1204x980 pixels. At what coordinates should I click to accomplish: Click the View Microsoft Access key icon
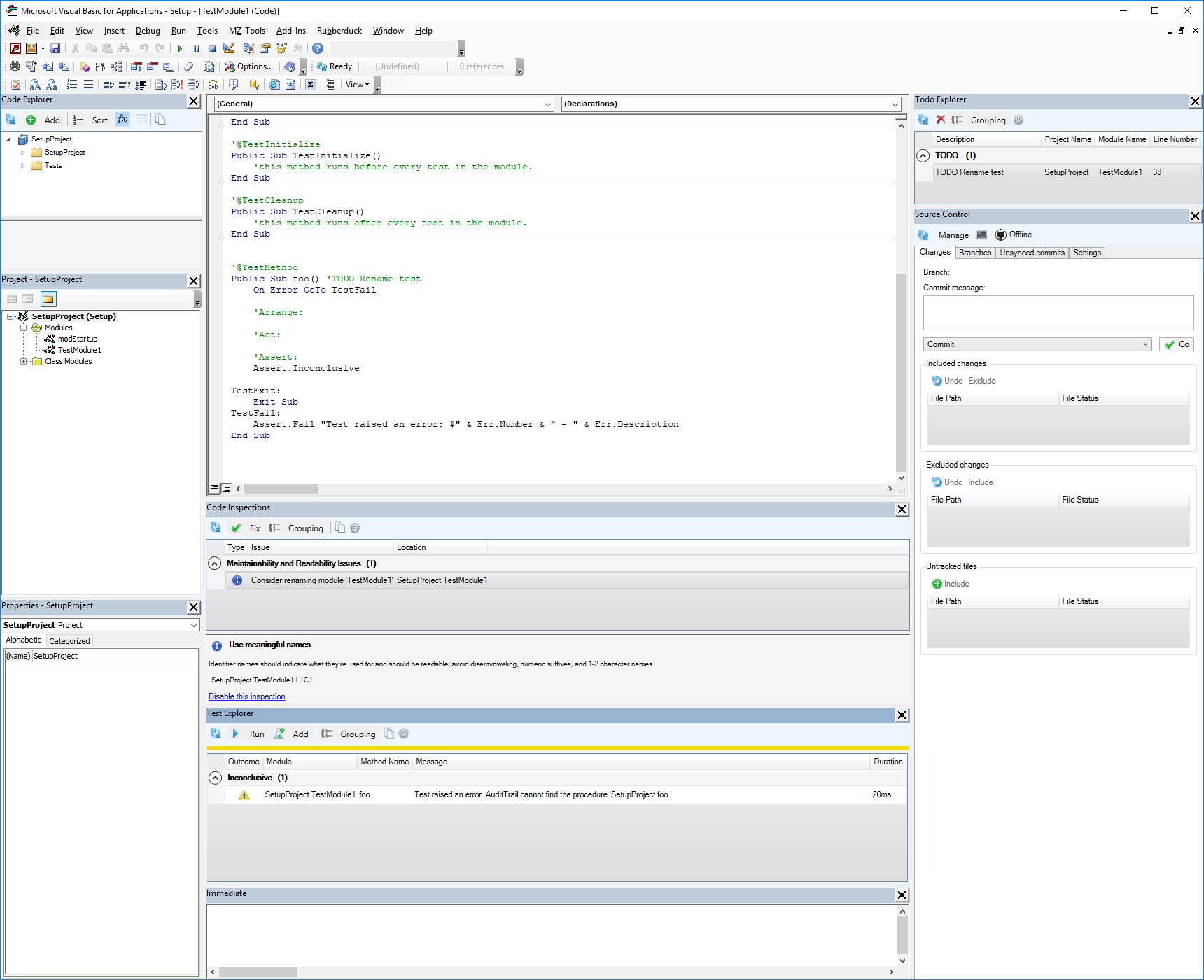pyautogui.click(x=15, y=48)
